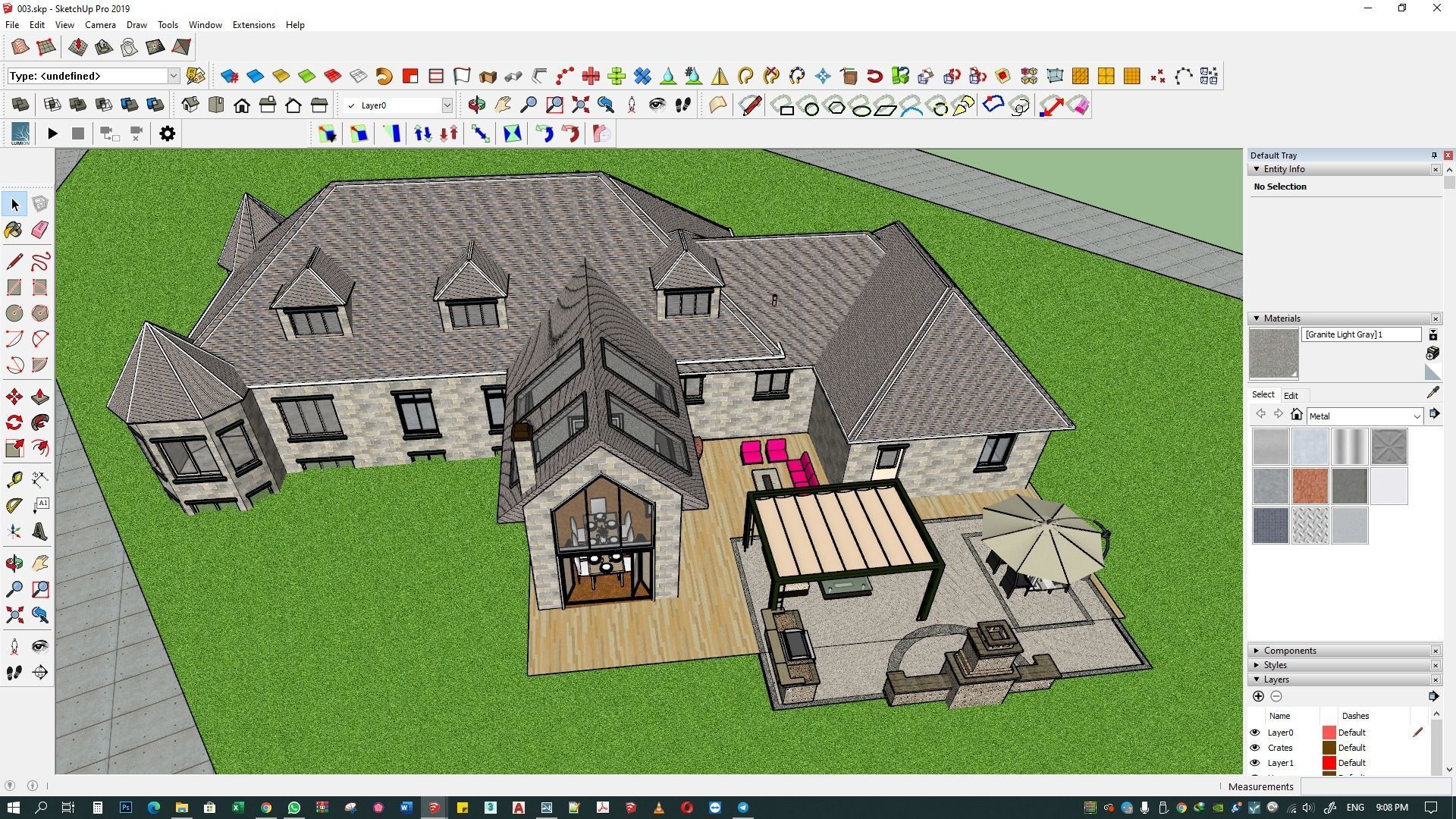Image resolution: width=1456 pixels, height=819 pixels.
Task: Stop Lumion LiveSync with the stop button
Action: pos(77,133)
